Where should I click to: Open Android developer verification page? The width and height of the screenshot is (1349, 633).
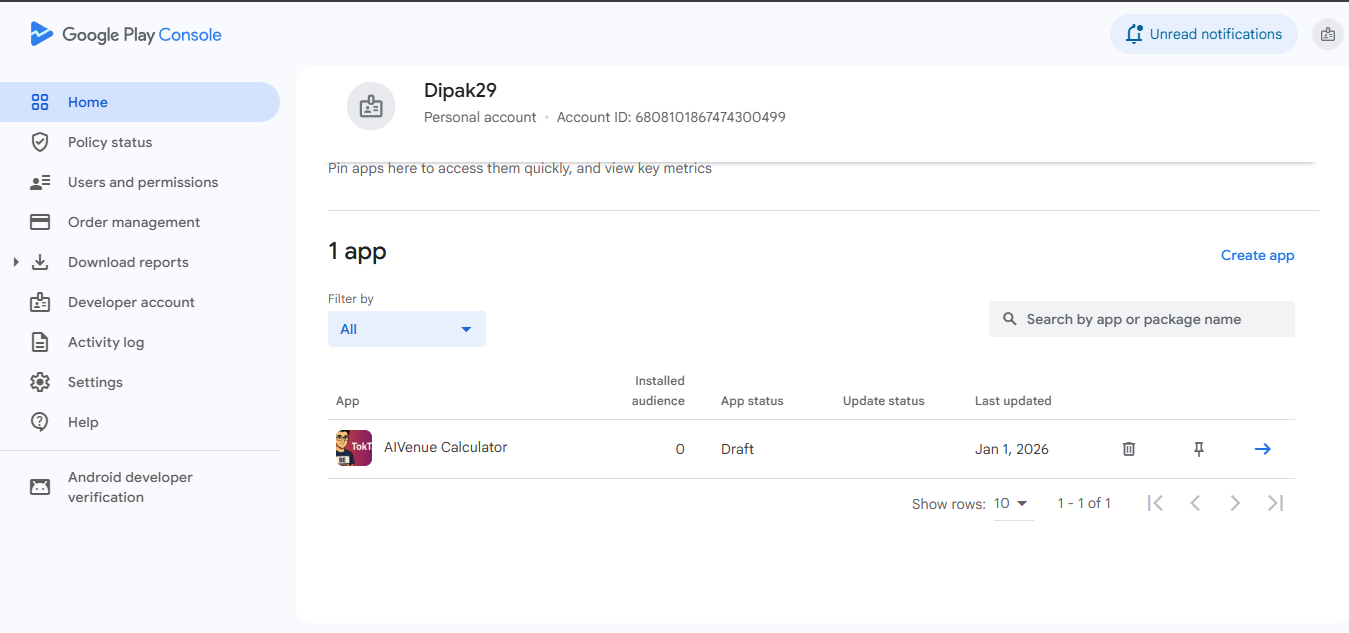click(x=130, y=487)
